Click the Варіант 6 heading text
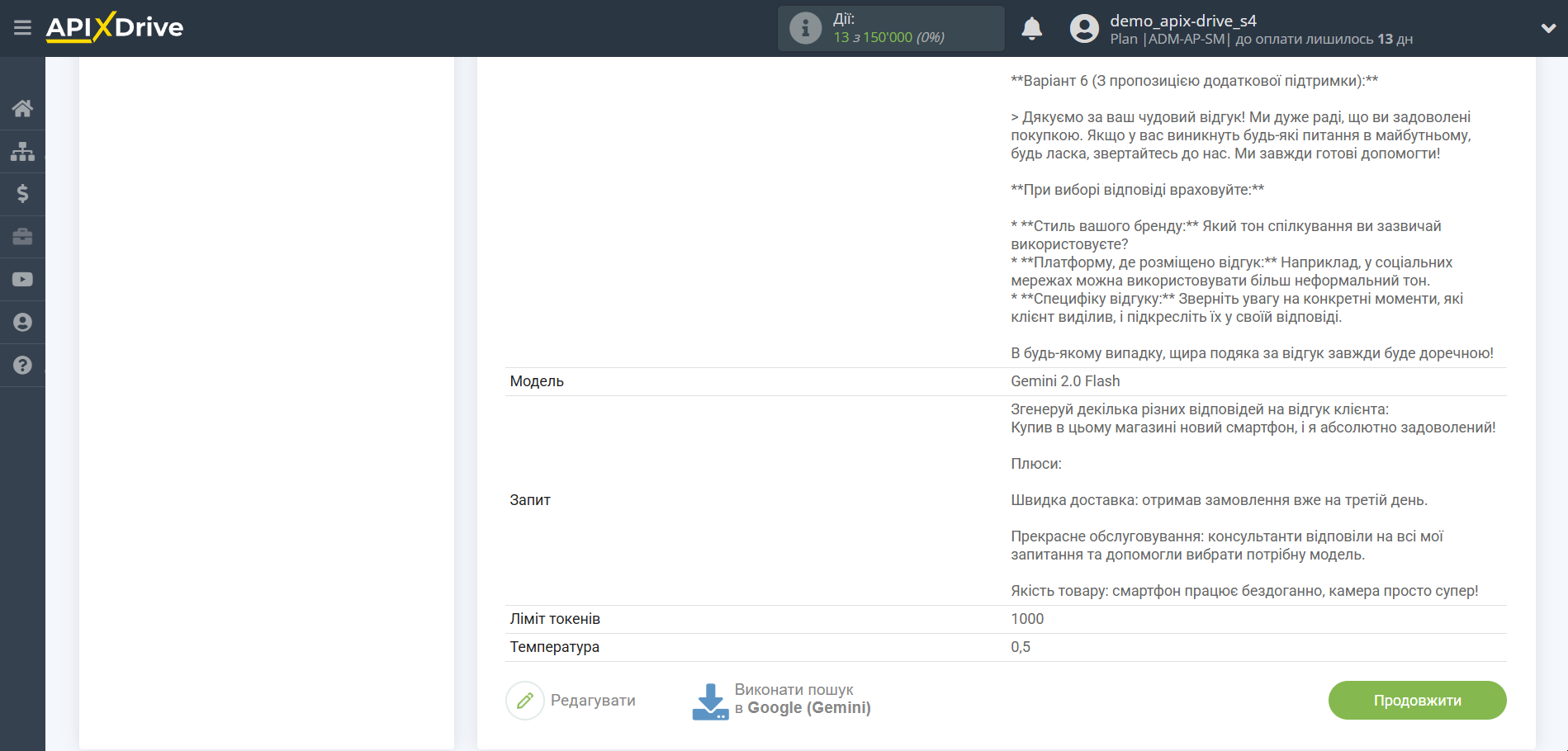The width and height of the screenshot is (1568, 751). pos(1194,81)
